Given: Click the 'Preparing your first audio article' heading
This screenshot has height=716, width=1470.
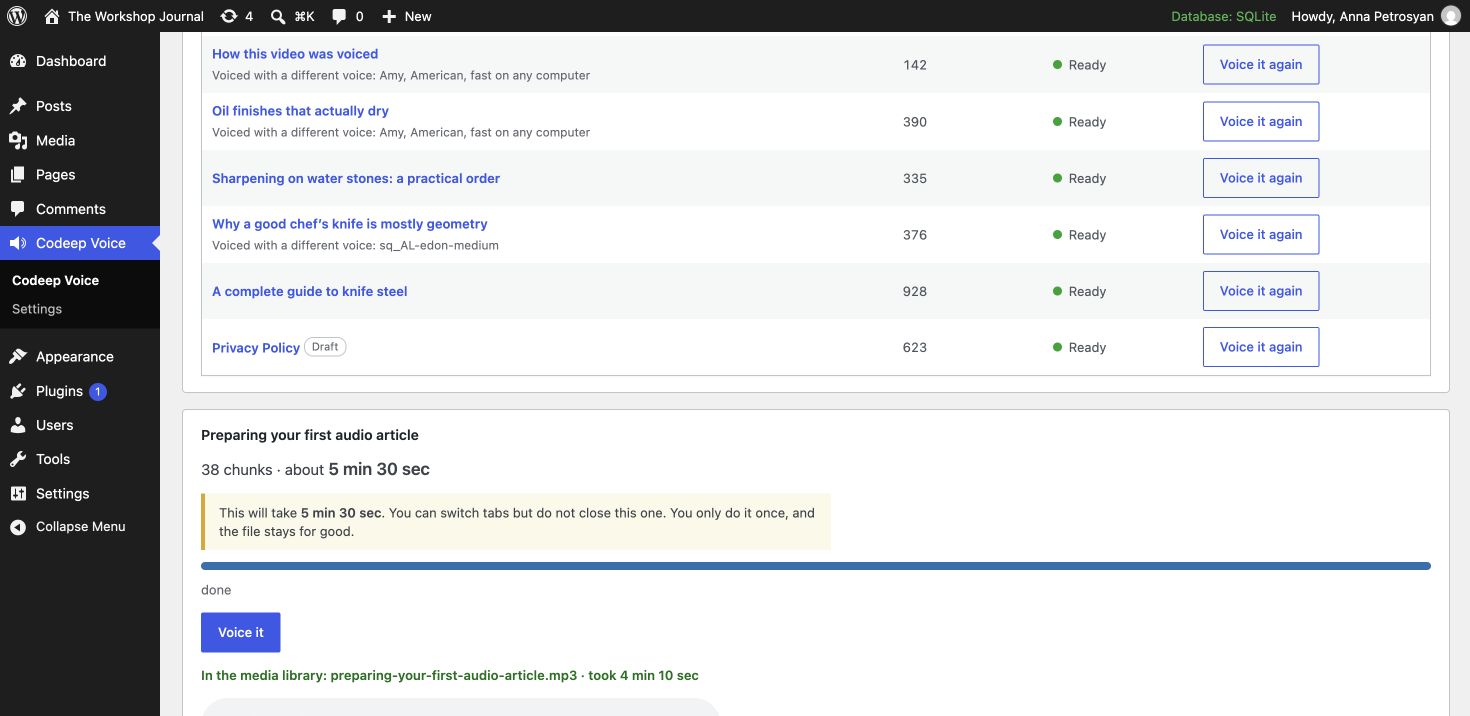Looking at the screenshot, I should click(x=310, y=435).
